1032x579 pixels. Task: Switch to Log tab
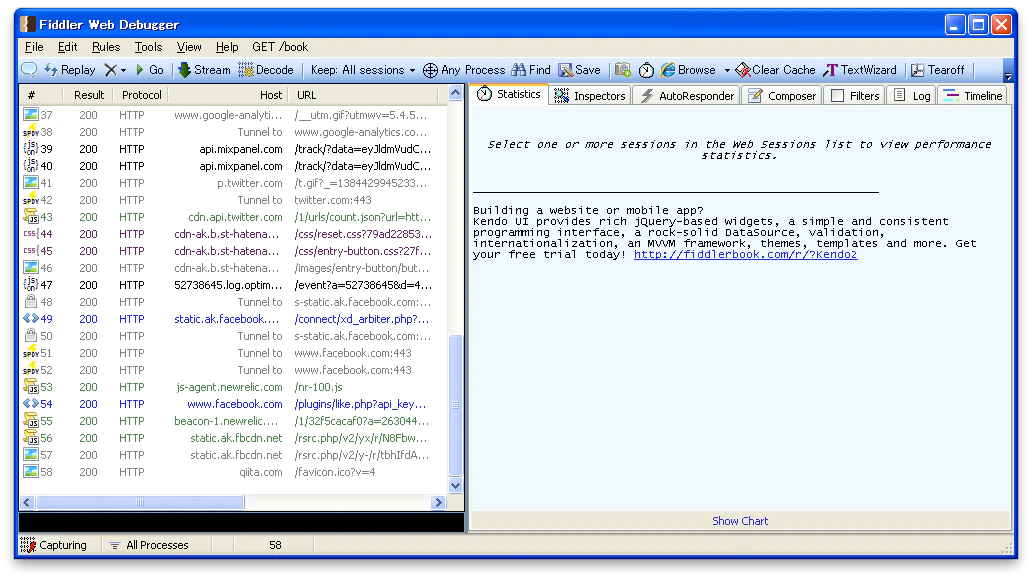pyautogui.click(x=912, y=95)
